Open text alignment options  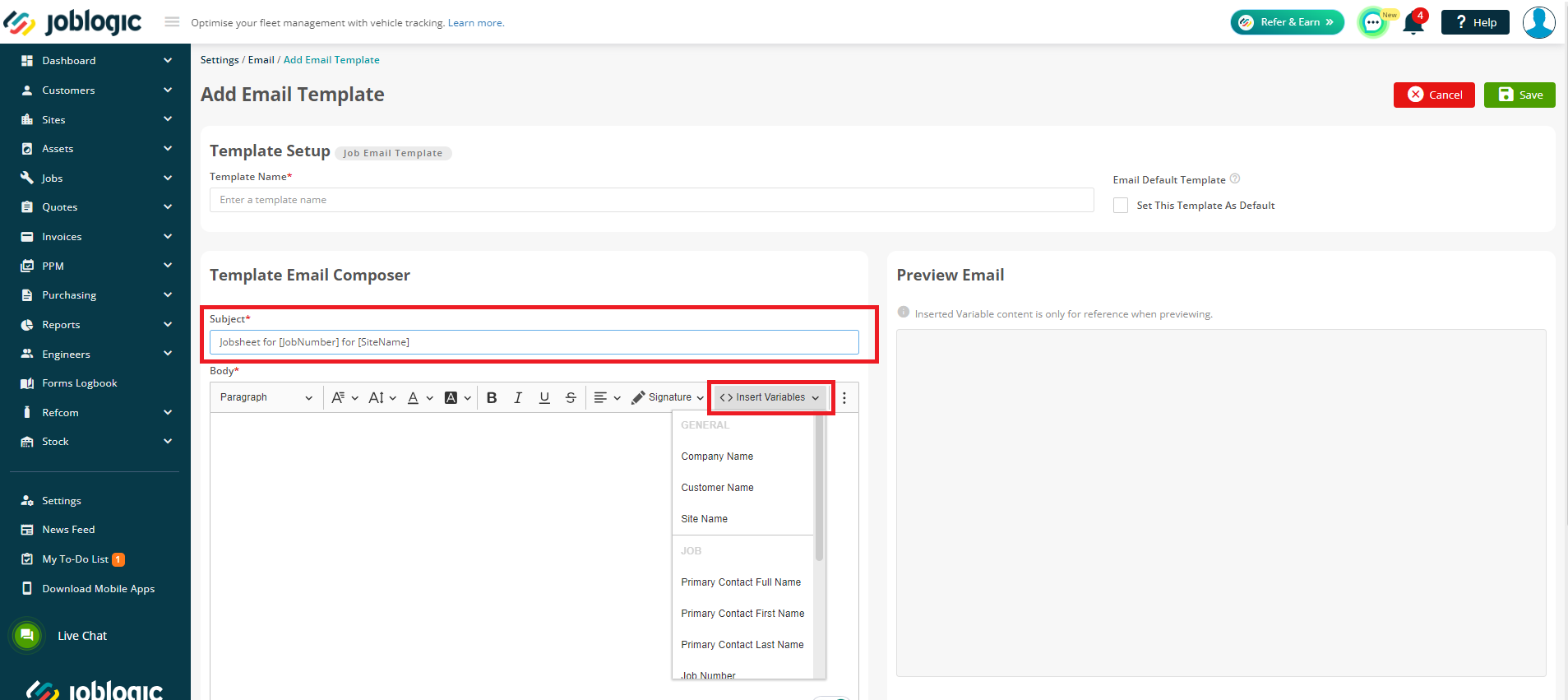pos(607,397)
